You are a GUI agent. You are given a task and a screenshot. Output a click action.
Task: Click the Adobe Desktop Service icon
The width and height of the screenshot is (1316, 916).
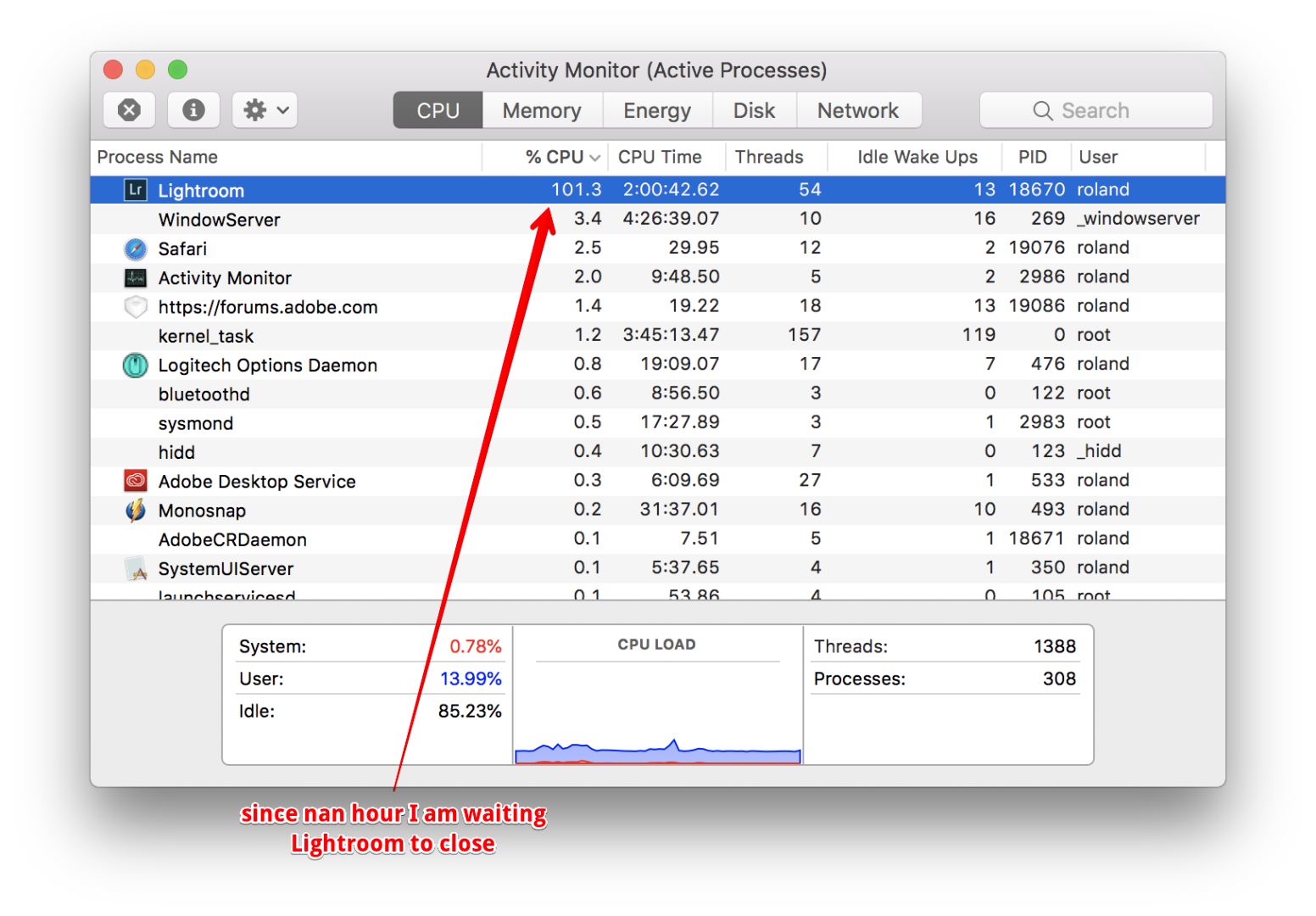point(136,481)
